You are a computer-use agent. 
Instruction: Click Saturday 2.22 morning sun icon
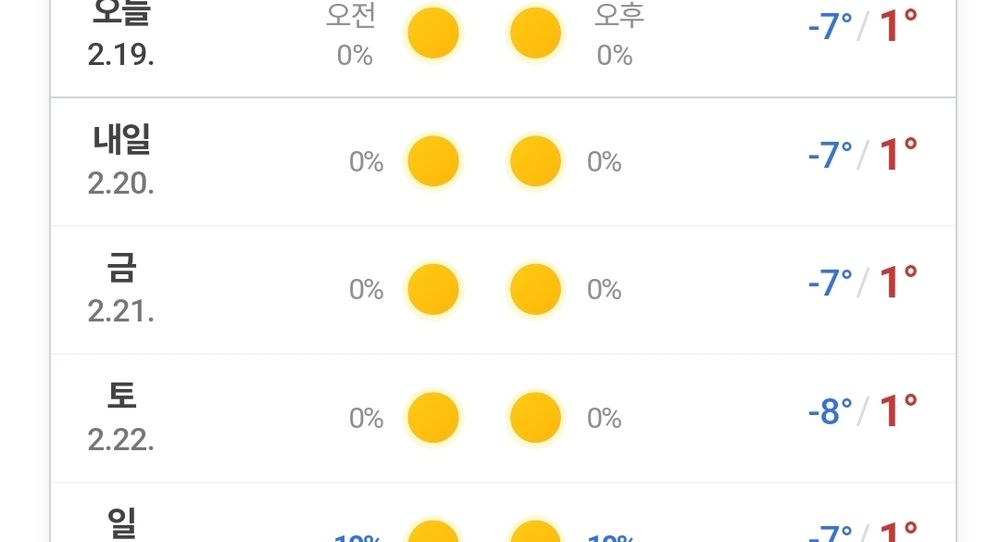(433, 418)
